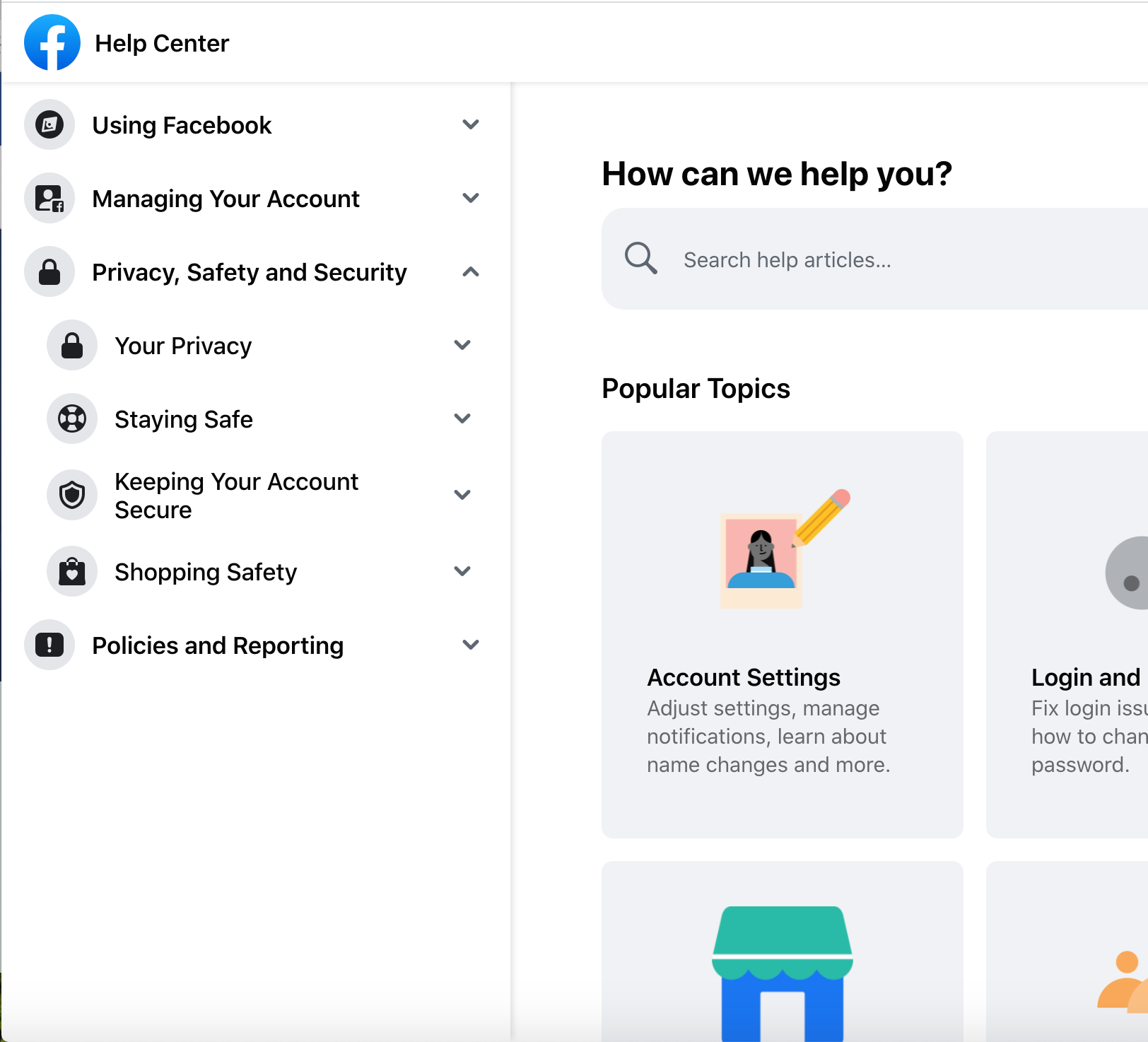Click the Using Facebook sidebar icon
The width and height of the screenshot is (1148, 1042).
(x=49, y=124)
